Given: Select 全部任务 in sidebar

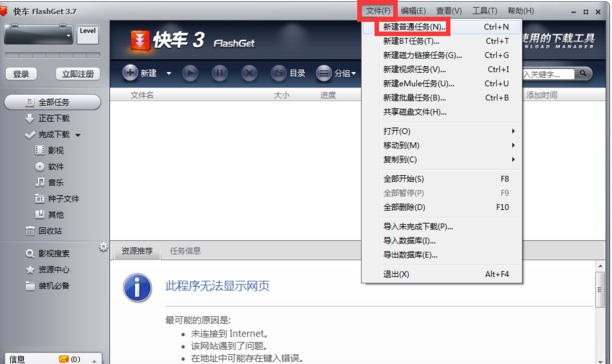Looking at the screenshot, I should coord(52,102).
